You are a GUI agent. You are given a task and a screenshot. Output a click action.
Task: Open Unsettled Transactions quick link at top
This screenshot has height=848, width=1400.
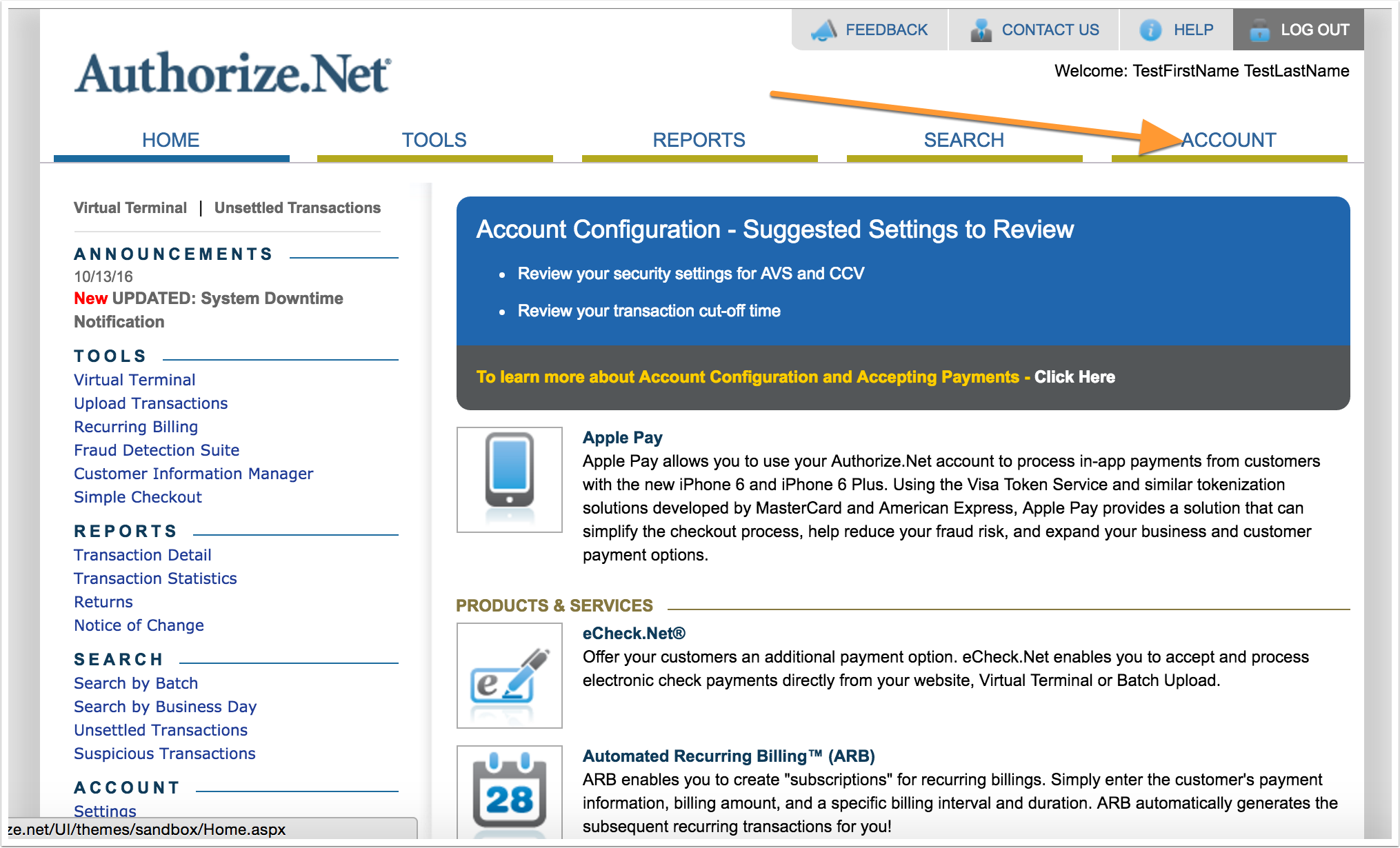[x=297, y=208]
